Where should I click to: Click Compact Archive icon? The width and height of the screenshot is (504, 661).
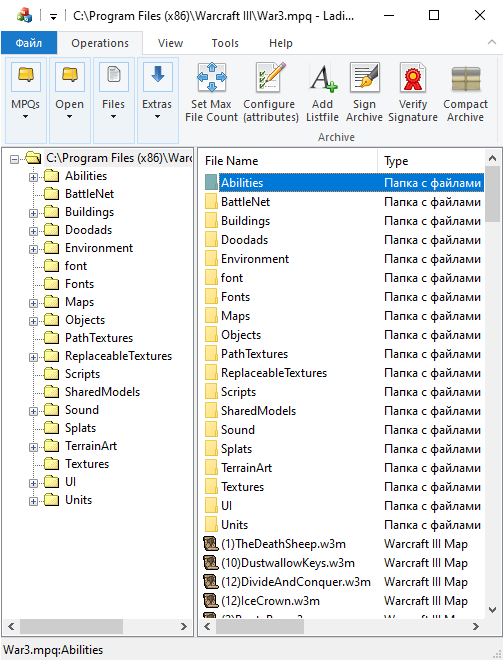466,78
